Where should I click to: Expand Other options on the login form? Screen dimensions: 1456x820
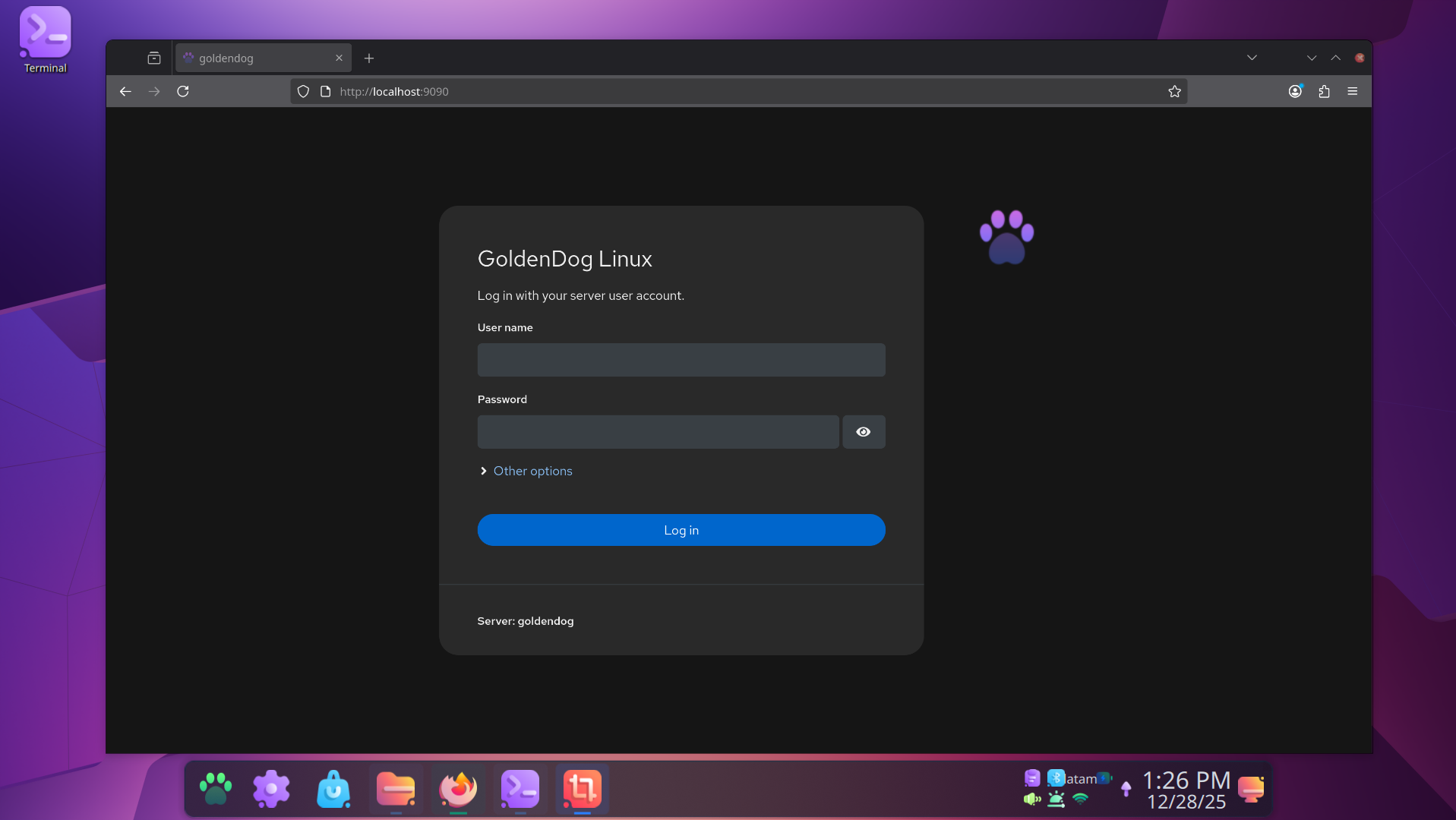(x=532, y=471)
